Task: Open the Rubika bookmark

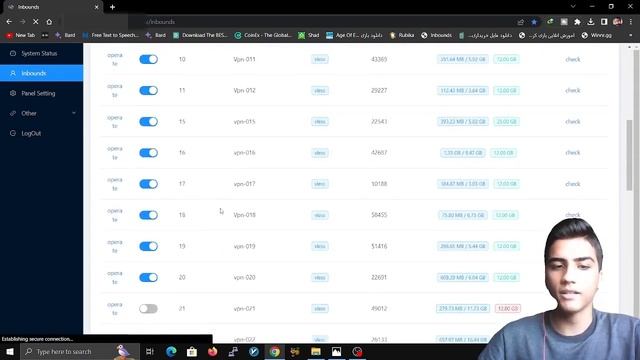Action: [x=402, y=36]
